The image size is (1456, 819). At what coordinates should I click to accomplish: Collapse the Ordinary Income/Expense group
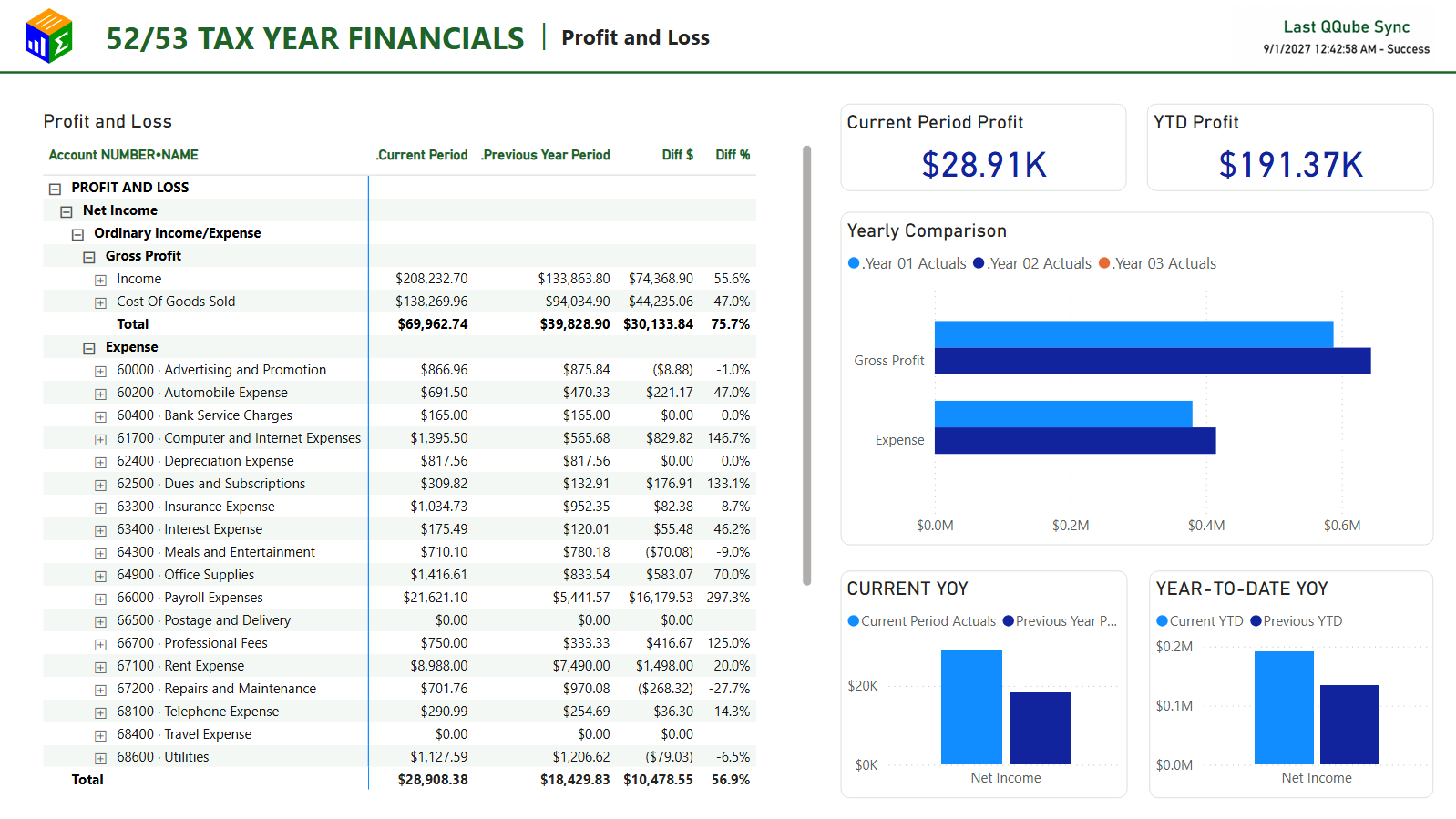pos(77,234)
